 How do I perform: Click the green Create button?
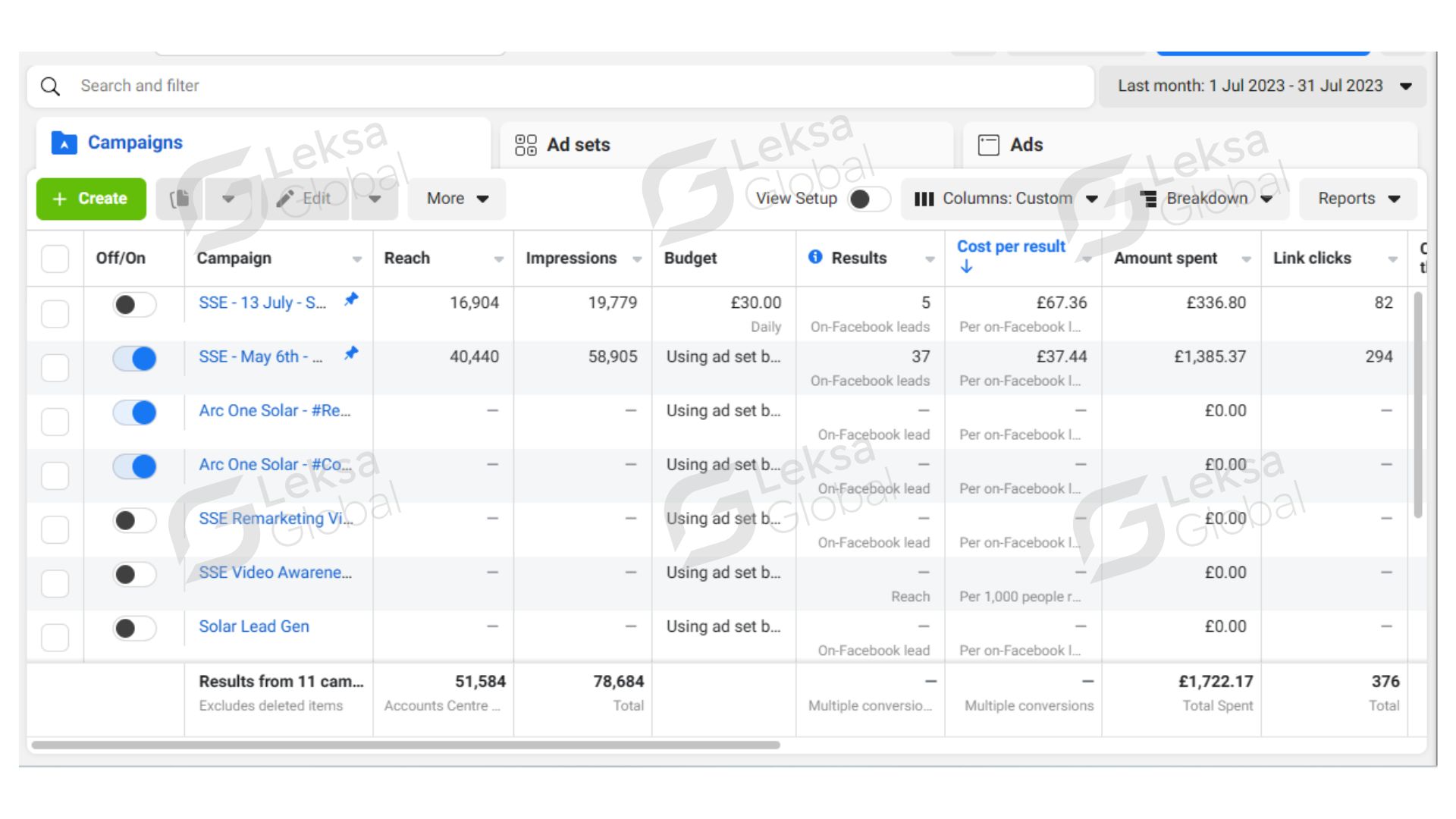point(91,199)
